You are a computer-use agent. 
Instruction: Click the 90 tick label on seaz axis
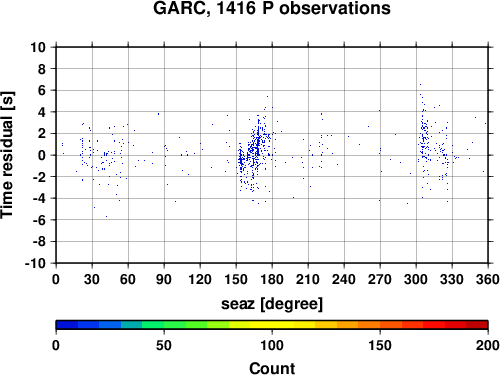[164, 279]
